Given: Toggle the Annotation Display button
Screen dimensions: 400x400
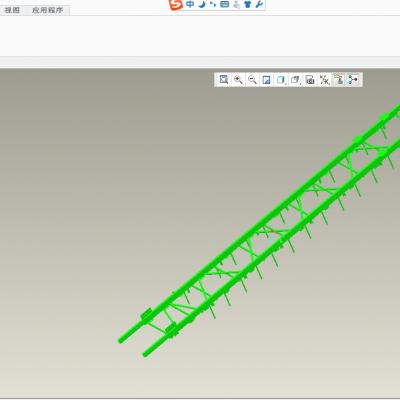Looking at the screenshot, I should tap(339, 80).
